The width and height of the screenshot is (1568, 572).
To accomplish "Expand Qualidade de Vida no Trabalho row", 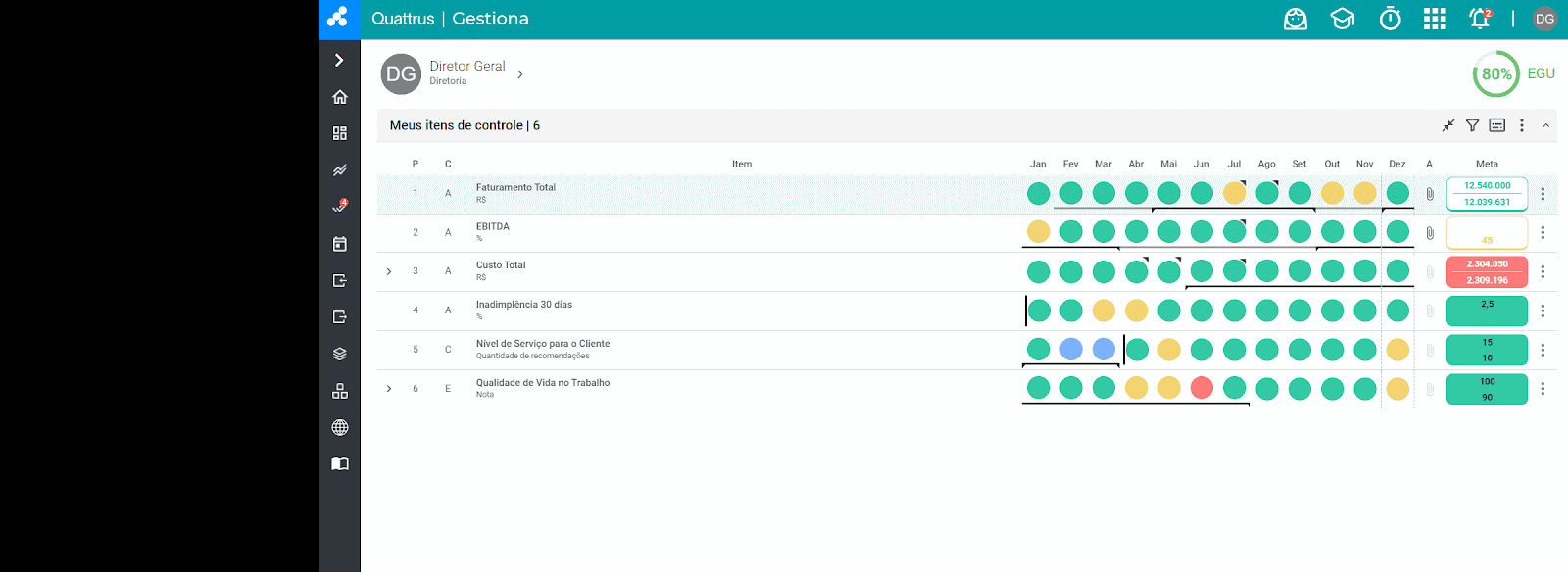I will tap(389, 389).
